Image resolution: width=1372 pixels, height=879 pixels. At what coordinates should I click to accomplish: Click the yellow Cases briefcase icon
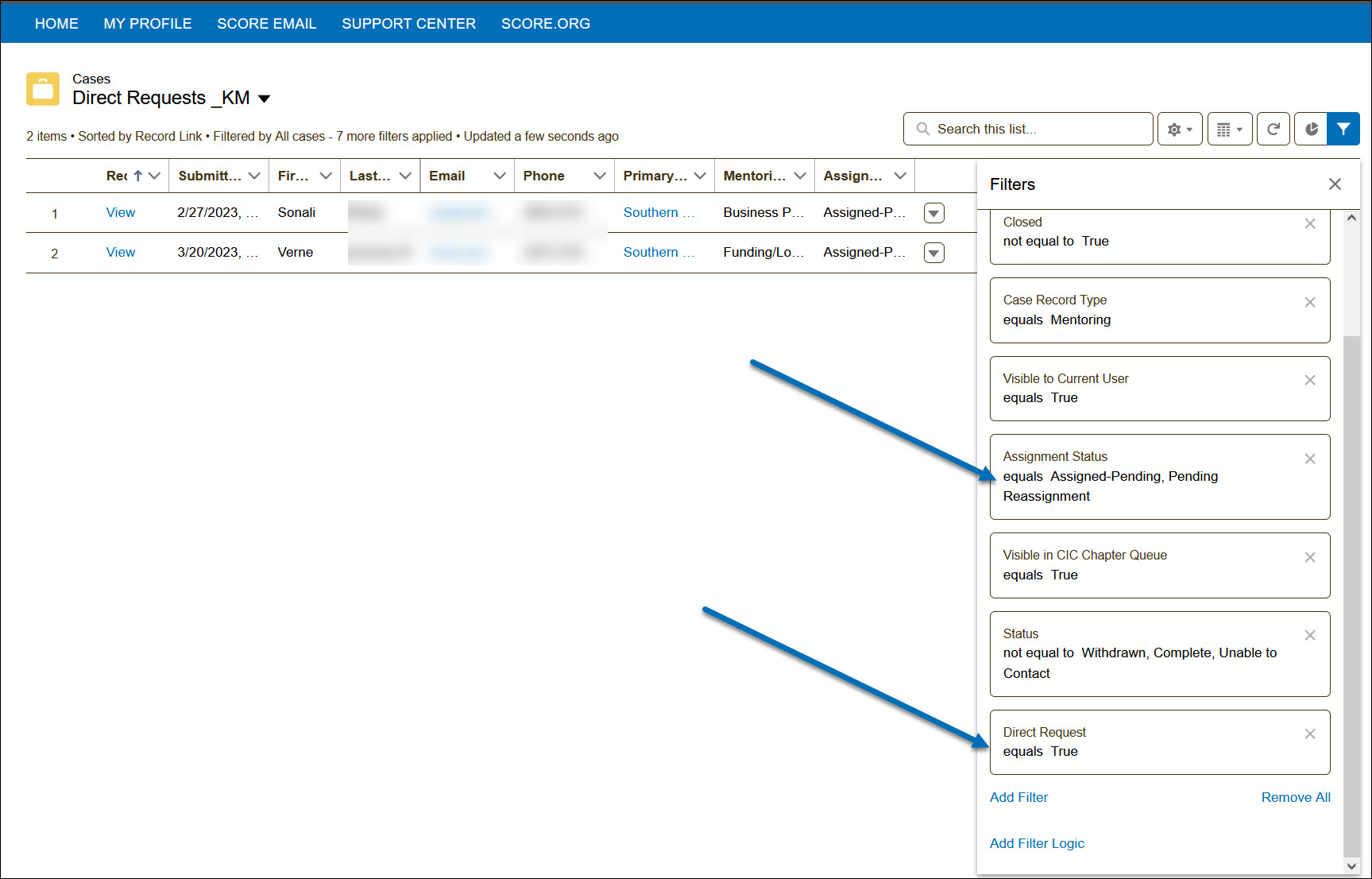click(x=43, y=89)
